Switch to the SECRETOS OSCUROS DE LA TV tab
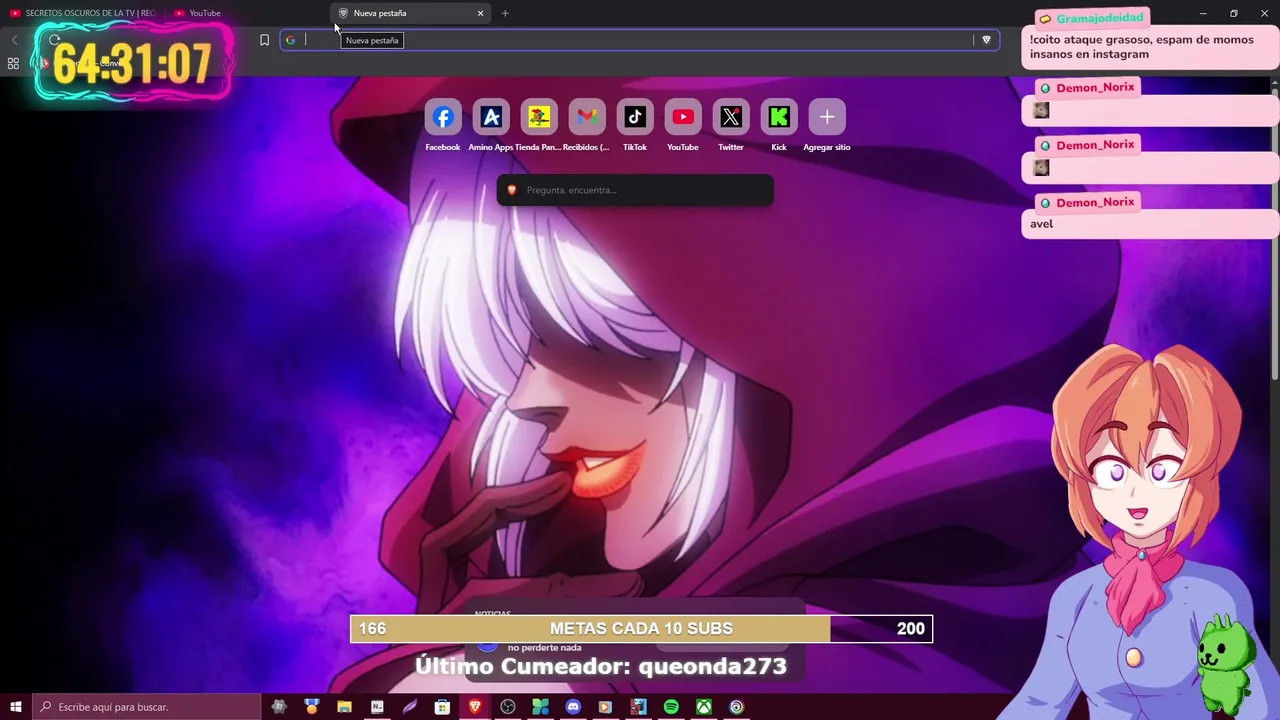The height and width of the screenshot is (720, 1280). 82,13
